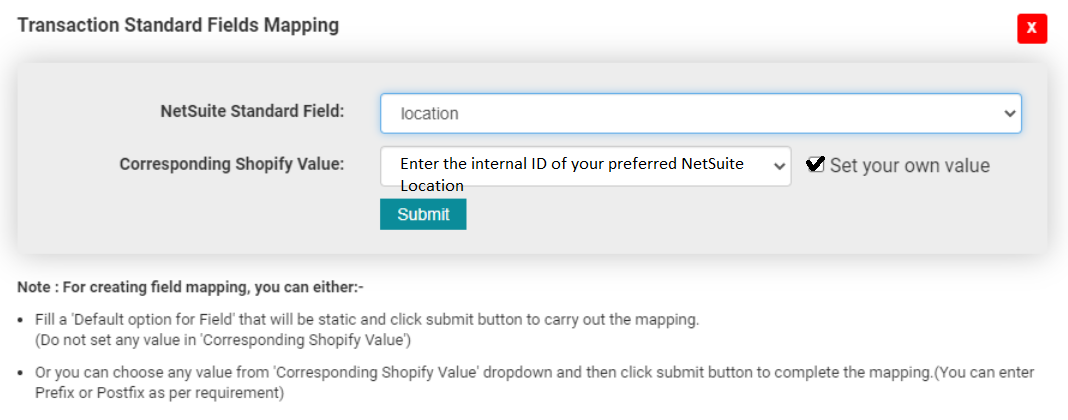The image size is (1068, 420).
Task: Close the dialog with the red X
Action: [x=1031, y=28]
